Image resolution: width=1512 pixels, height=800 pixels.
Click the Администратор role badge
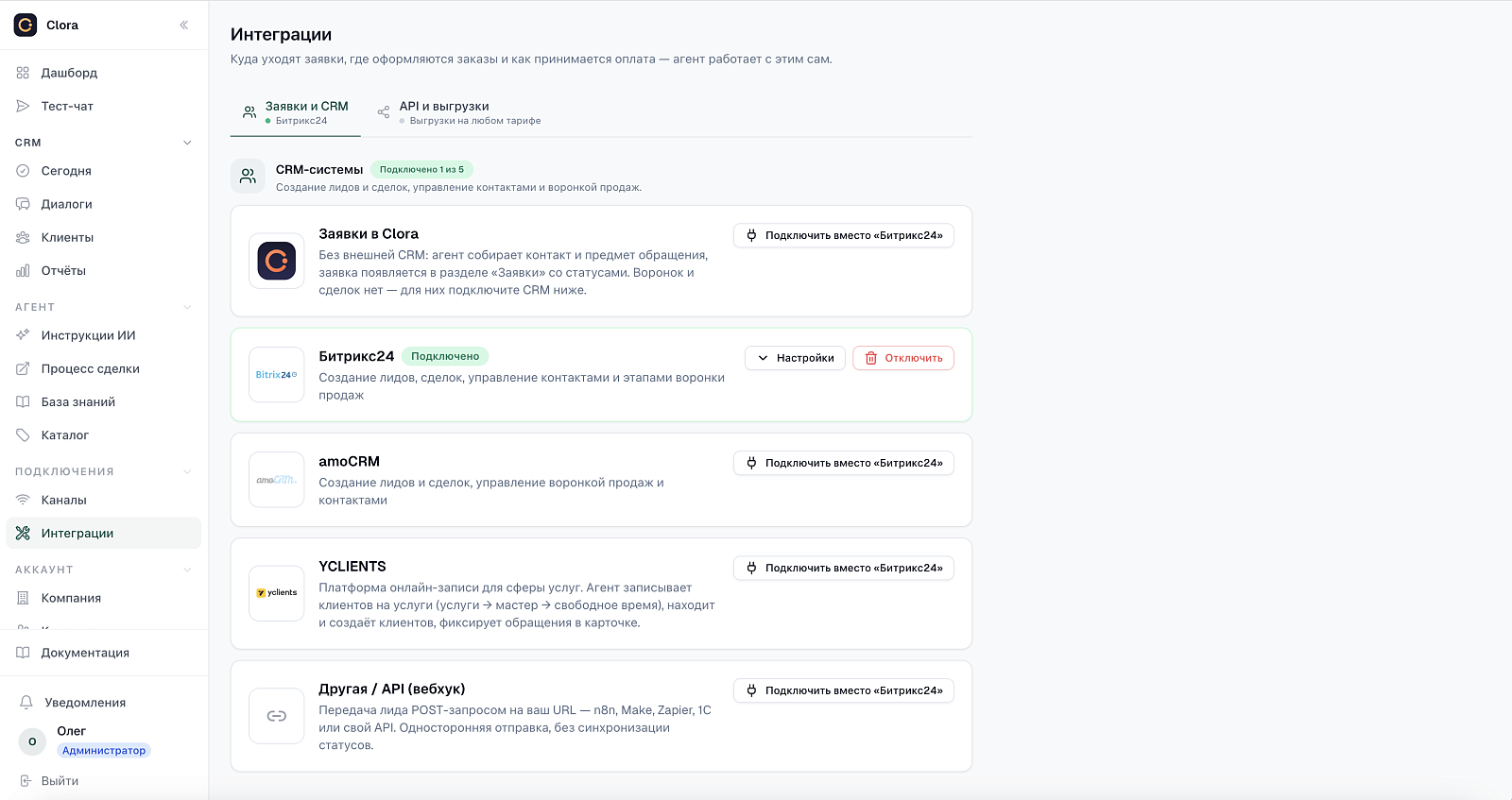104,750
